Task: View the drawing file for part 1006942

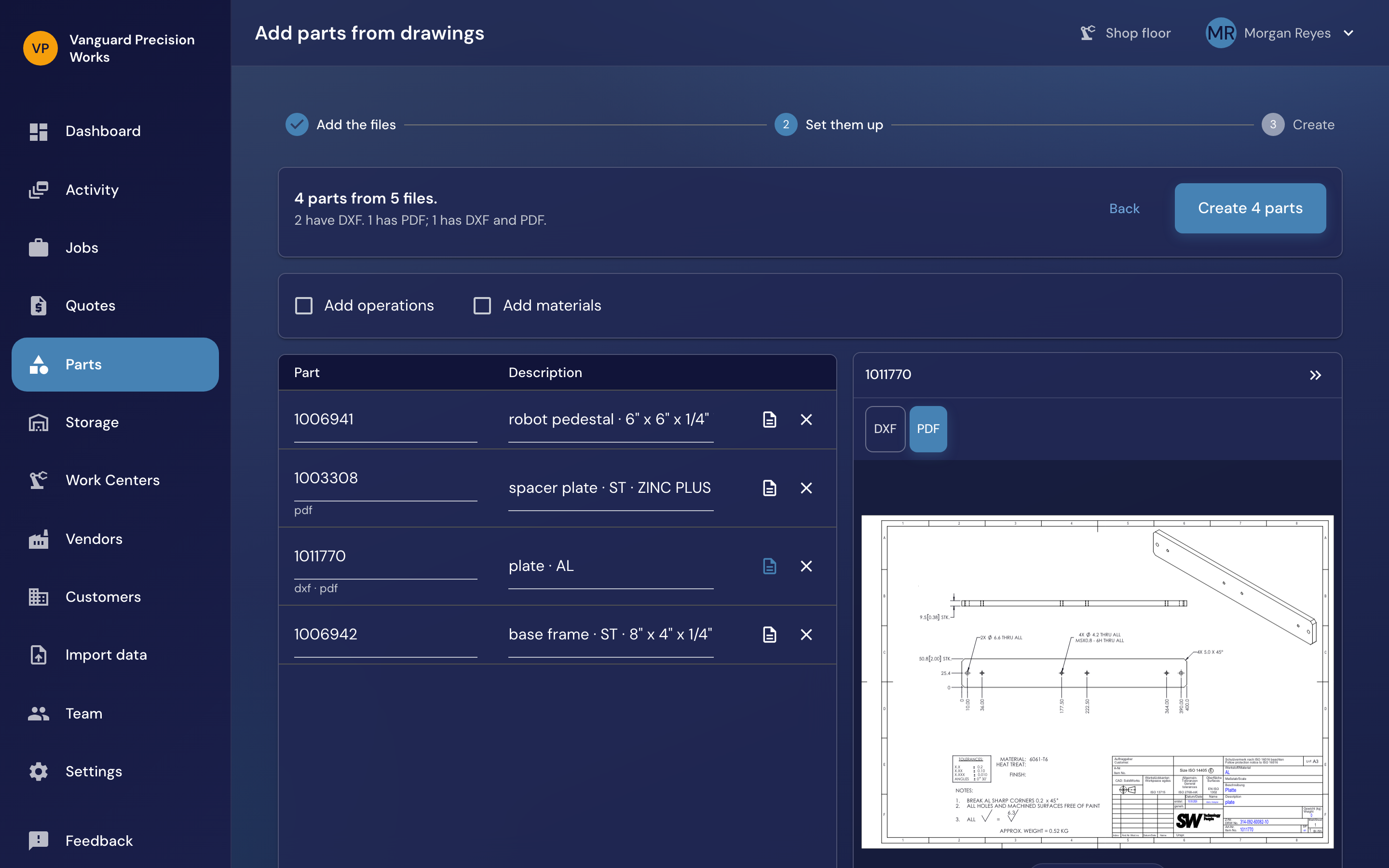Action: pyautogui.click(x=770, y=634)
